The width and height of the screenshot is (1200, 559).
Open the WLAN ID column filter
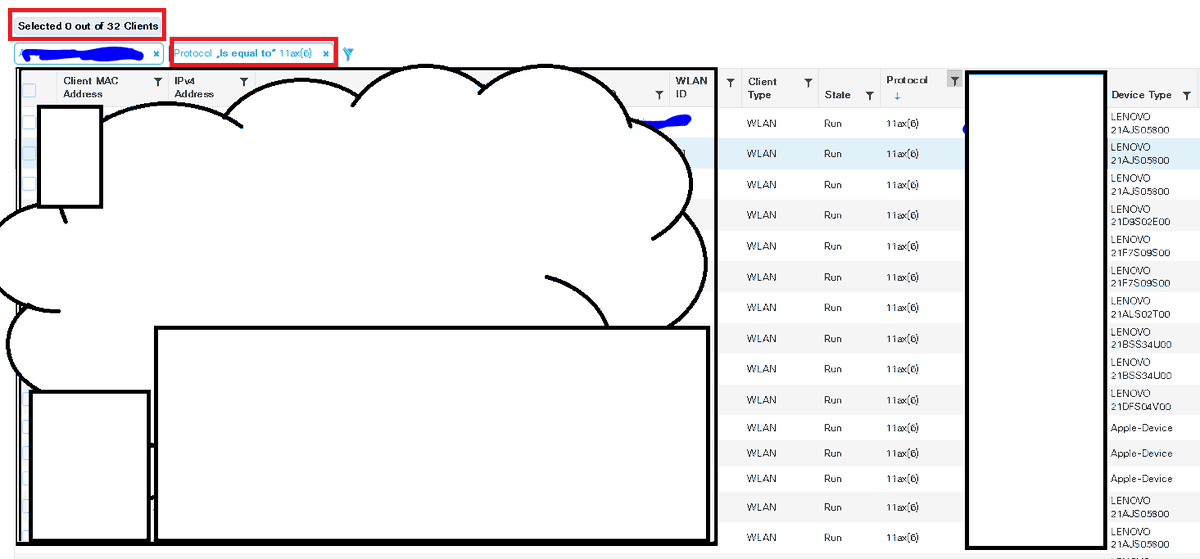tap(730, 82)
